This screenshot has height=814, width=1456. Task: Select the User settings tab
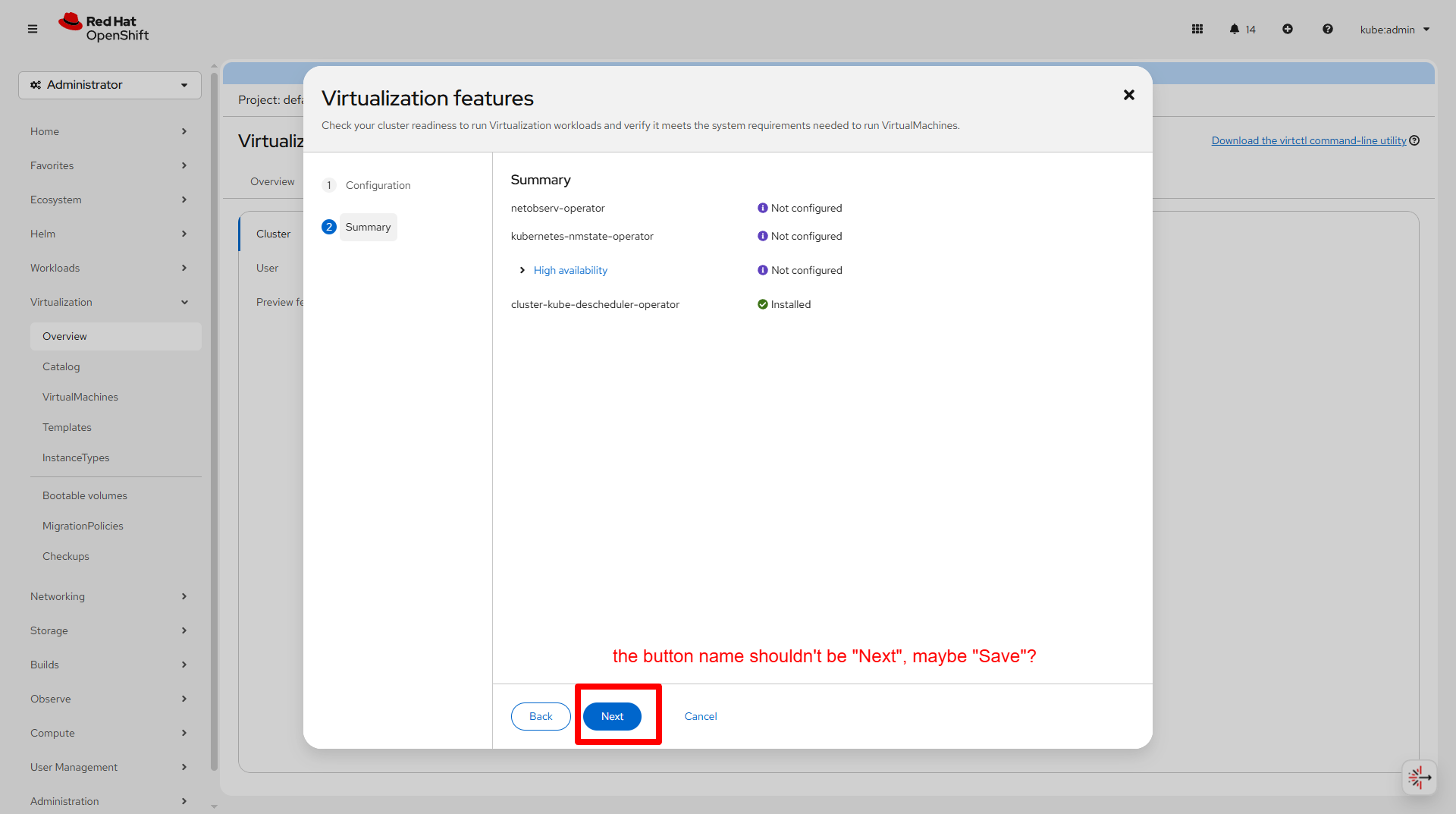click(x=267, y=268)
